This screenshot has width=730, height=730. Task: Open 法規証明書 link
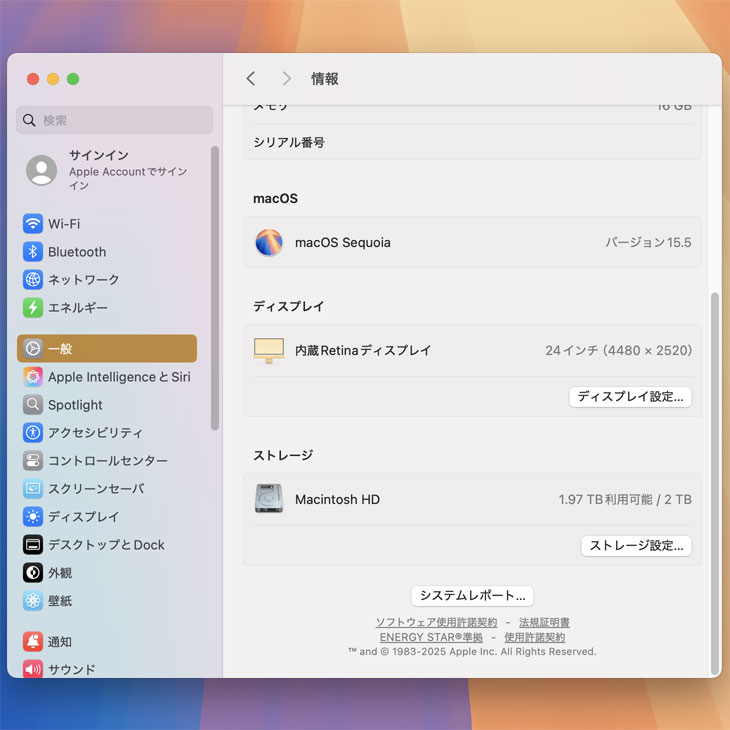click(x=544, y=622)
